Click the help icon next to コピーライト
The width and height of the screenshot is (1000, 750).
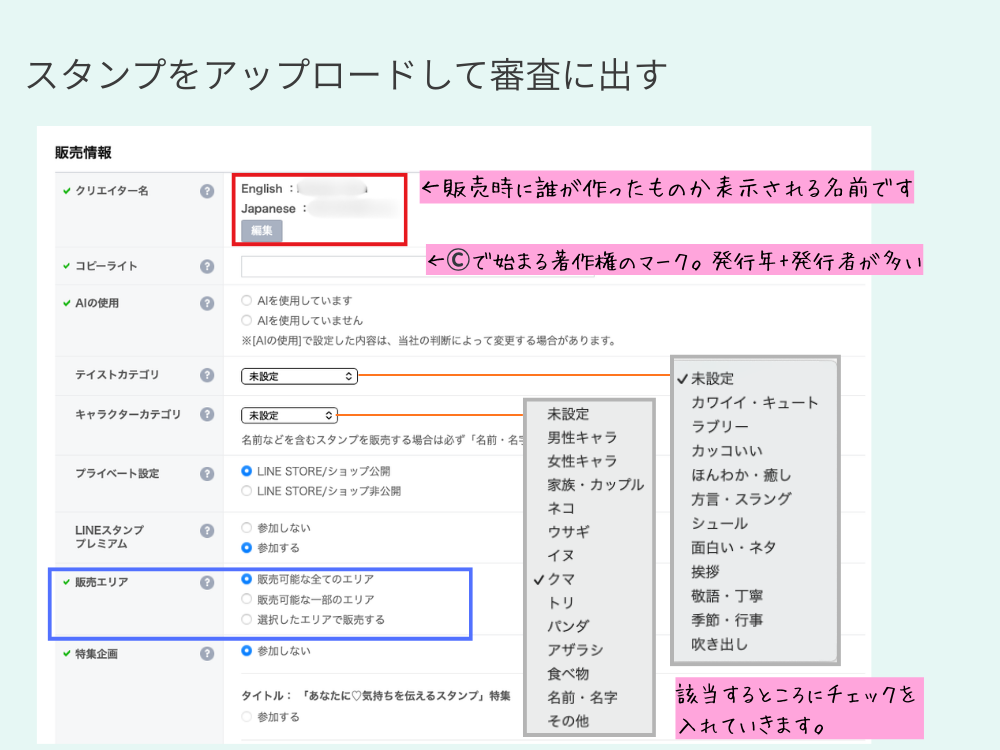[209, 266]
